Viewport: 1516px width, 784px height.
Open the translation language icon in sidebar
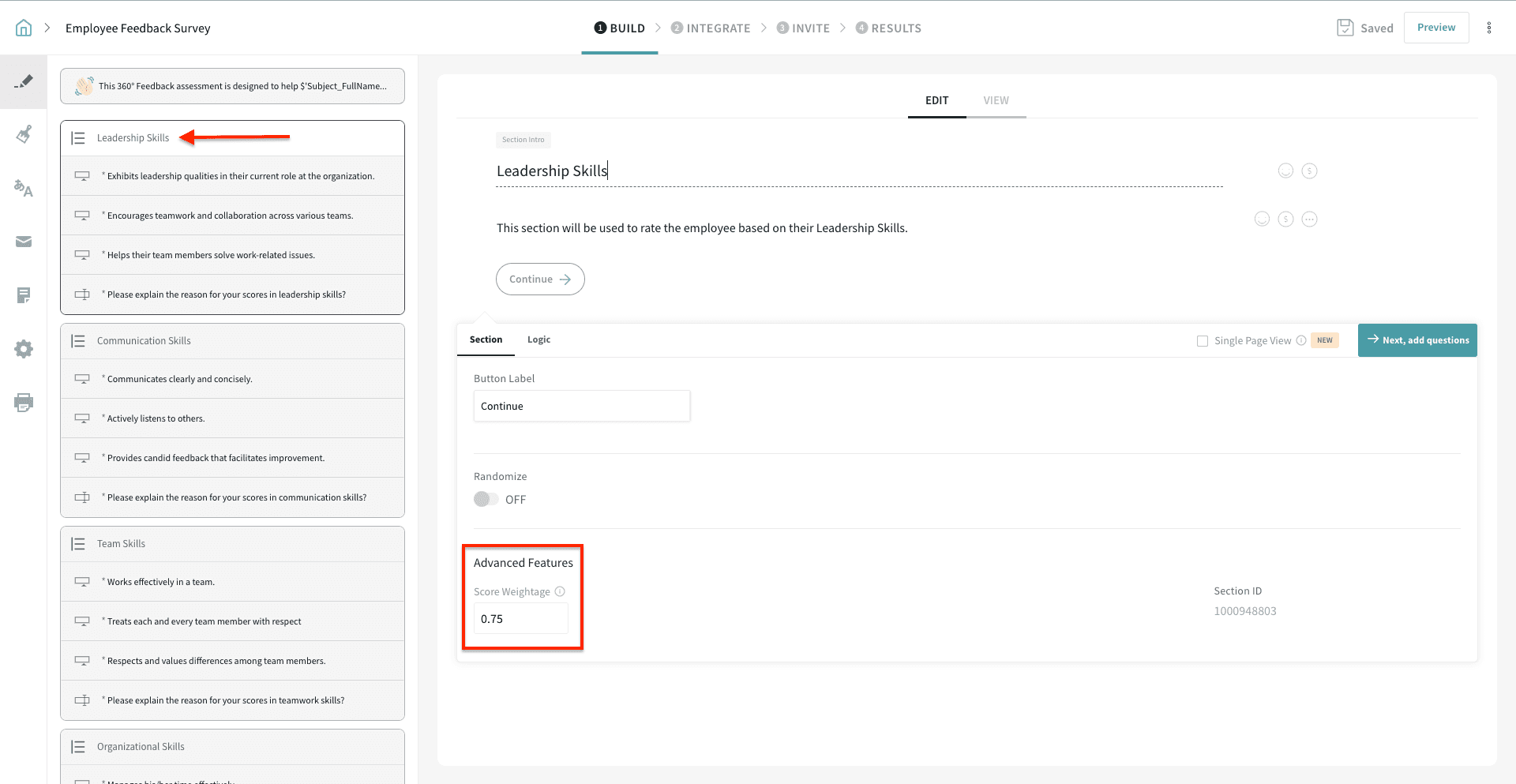click(24, 188)
